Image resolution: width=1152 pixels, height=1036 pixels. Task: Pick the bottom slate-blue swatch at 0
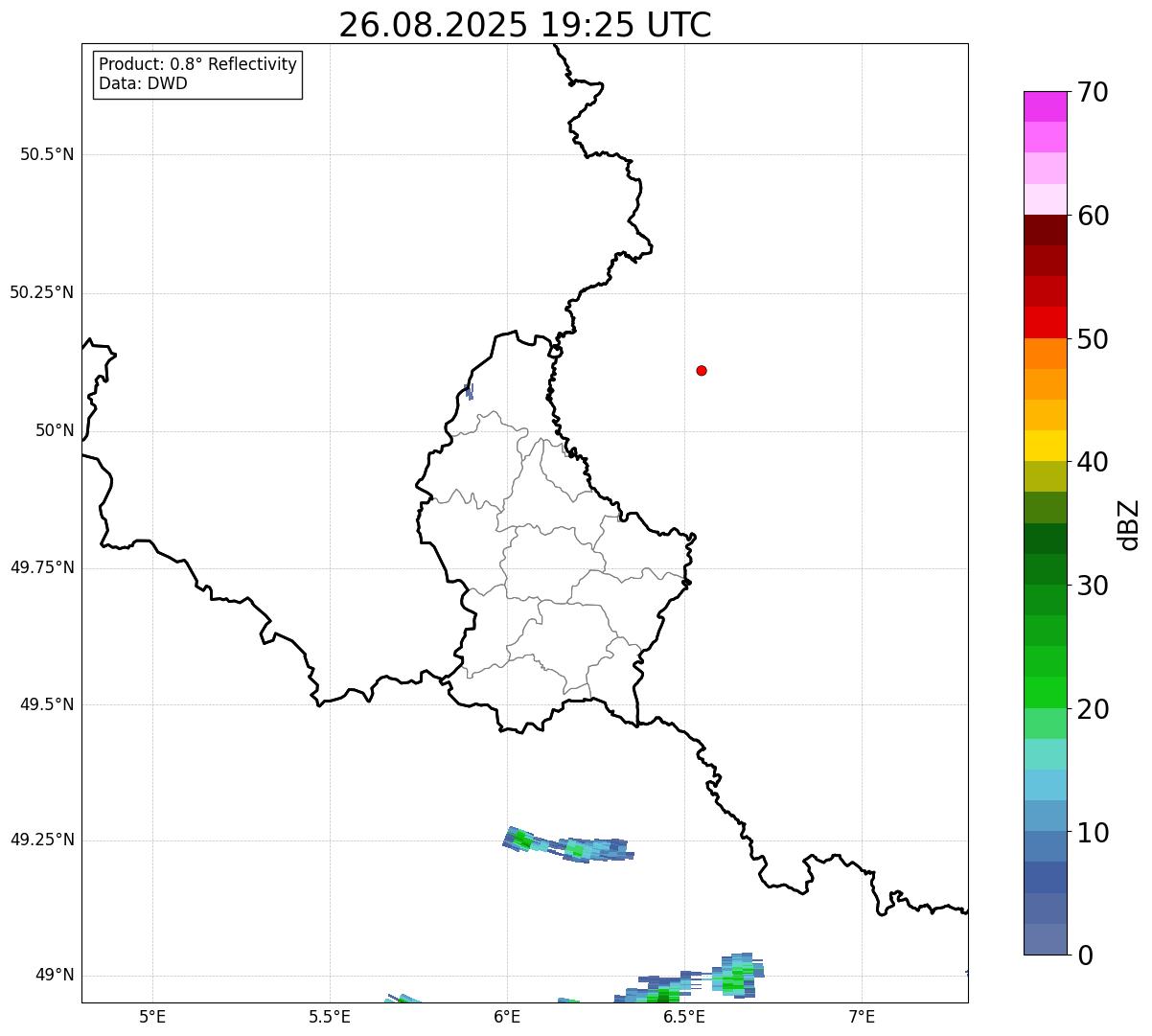[x=1045, y=939]
